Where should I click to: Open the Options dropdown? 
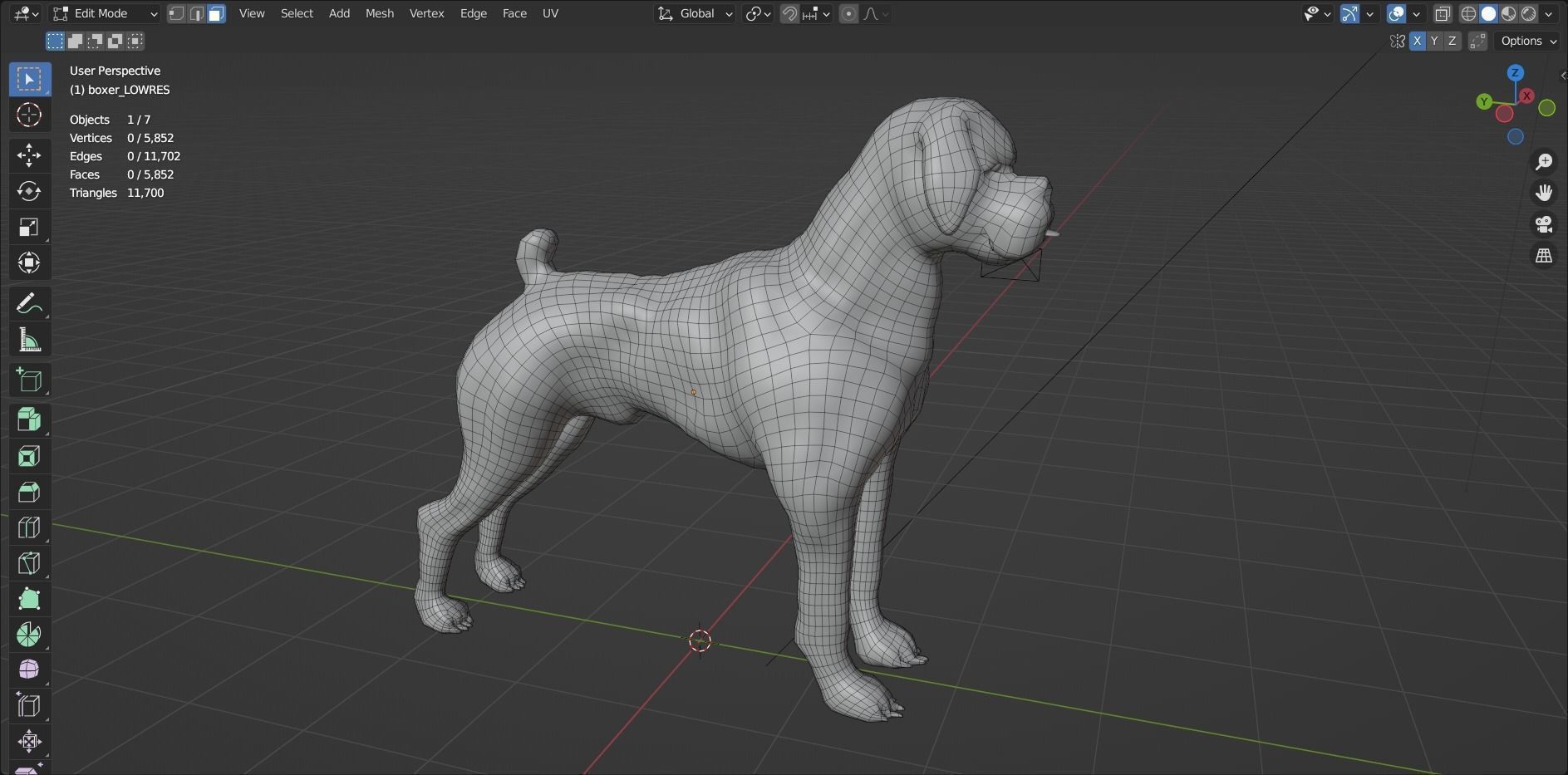click(x=1529, y=41)
